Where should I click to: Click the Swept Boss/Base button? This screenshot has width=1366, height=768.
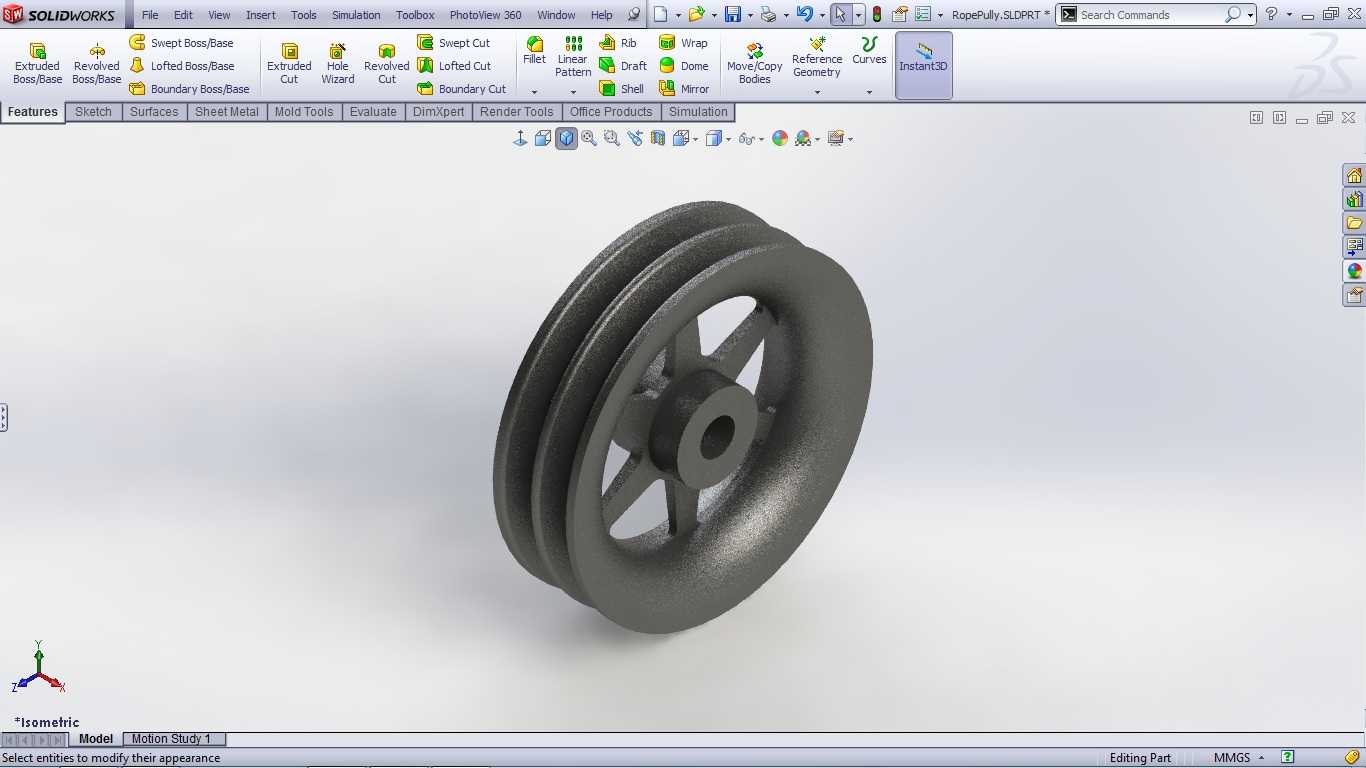[181, 43]
